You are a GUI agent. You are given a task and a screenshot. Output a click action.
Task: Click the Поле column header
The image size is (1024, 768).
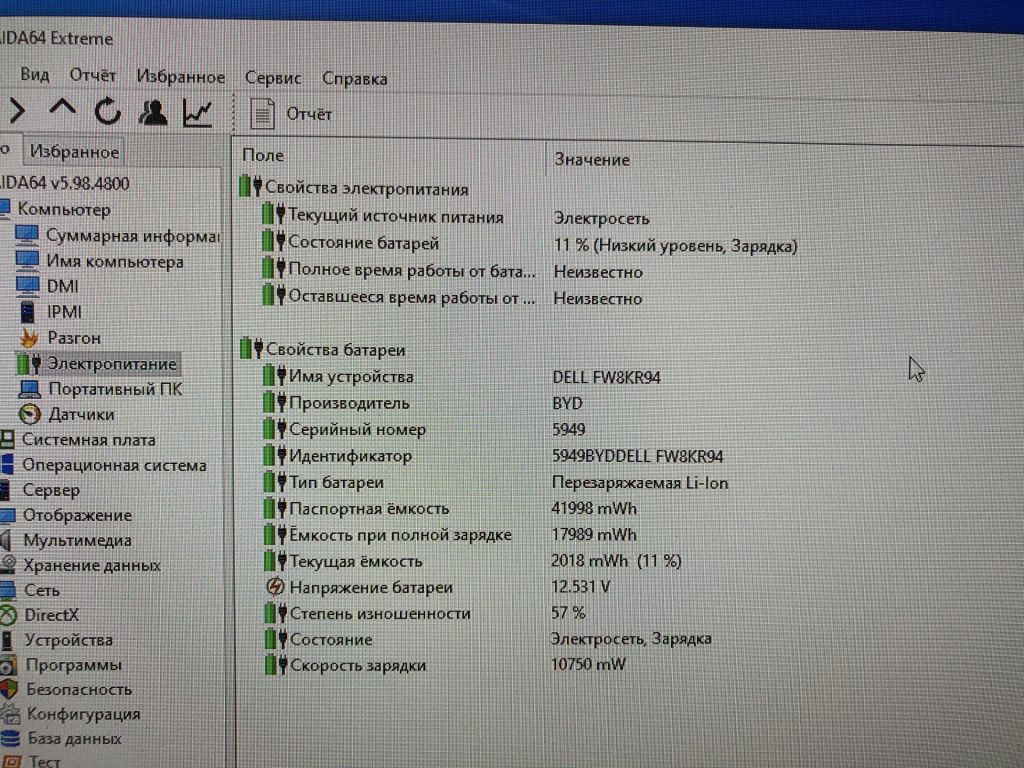click(263, 155)
